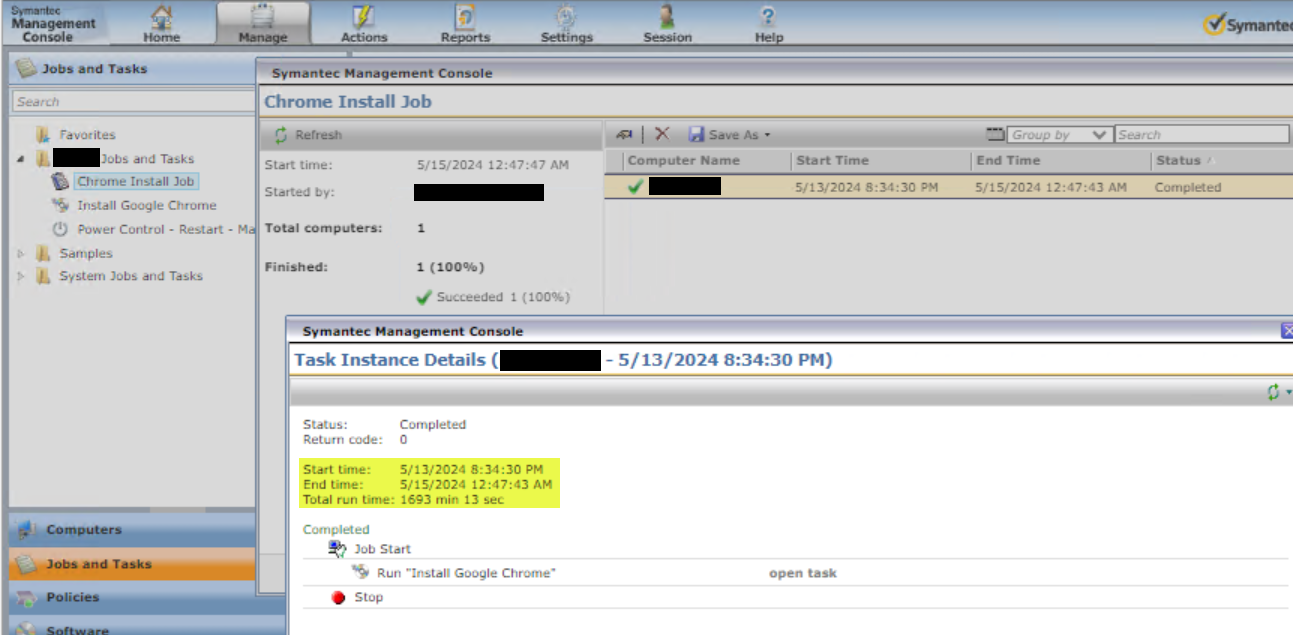Refresh the Chrome Install Job status
The image size is (1293, 635).
308,135
